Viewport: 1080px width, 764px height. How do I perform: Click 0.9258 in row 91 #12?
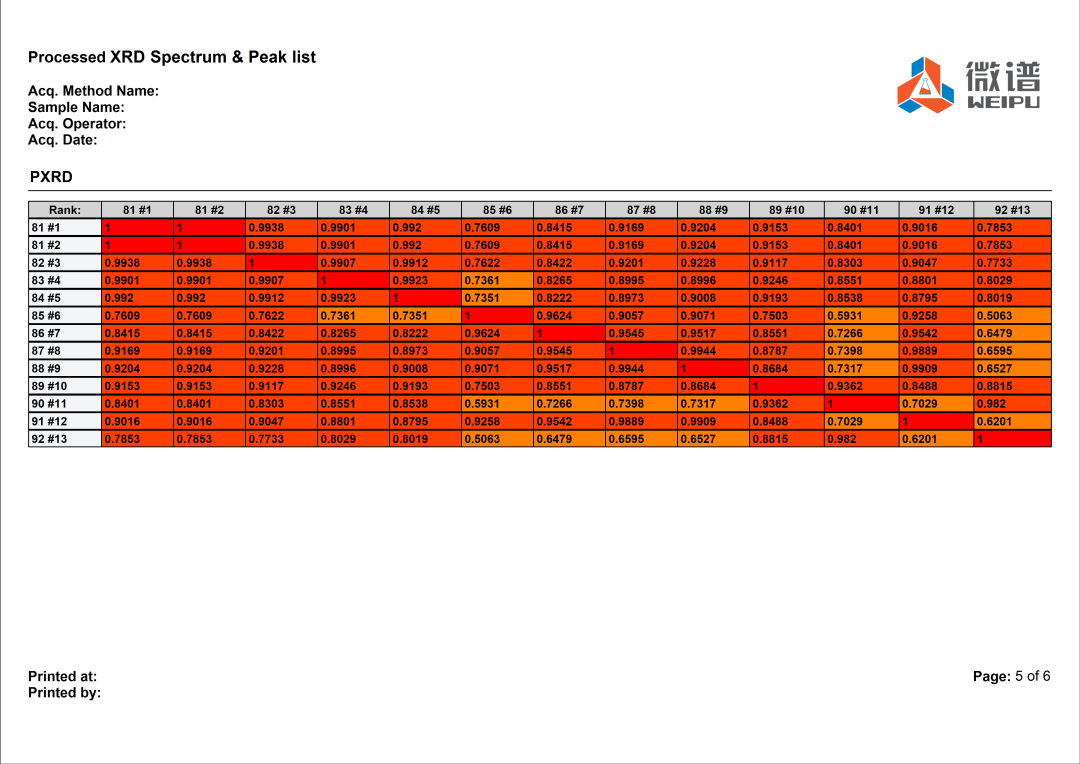point(497,422)
